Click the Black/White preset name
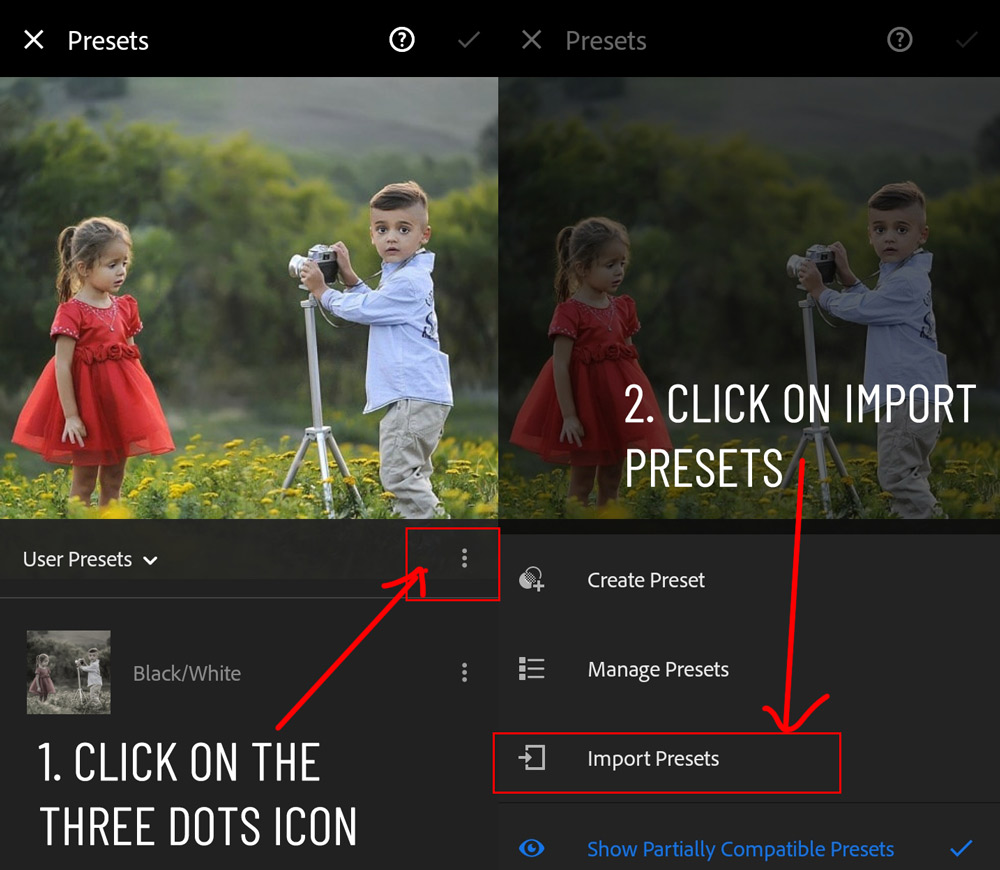Screen dimensions: 1000x870 (187, 673)
